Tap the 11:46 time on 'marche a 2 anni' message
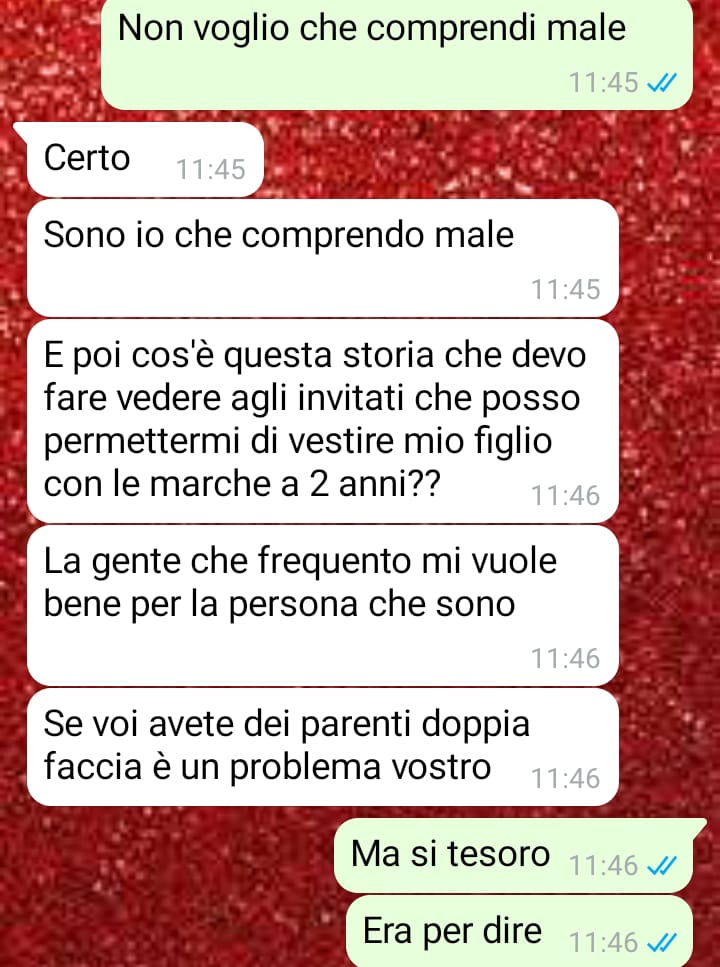The image size is (720, 967). coord(566,495)
